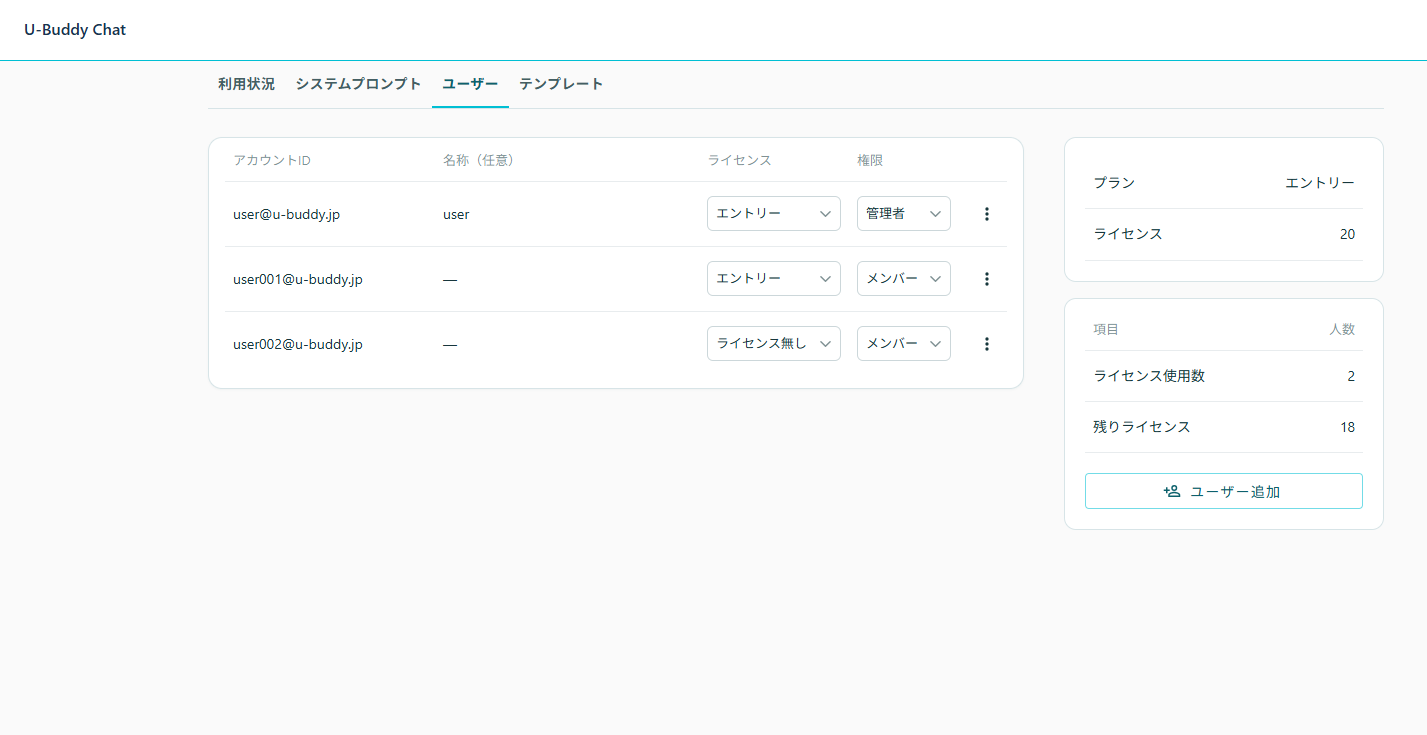Click the user@u-buddy.jp account ID
1427x735 pixels.
click(x=286, y=214)
